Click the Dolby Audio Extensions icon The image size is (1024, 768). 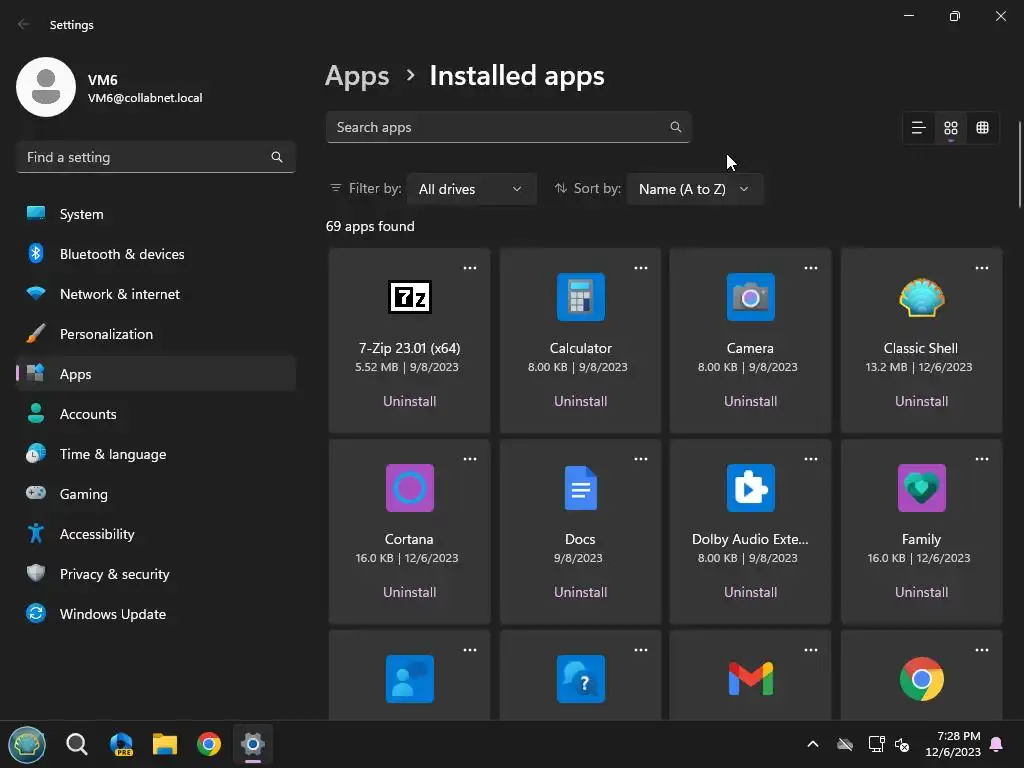tap(750, 488)
